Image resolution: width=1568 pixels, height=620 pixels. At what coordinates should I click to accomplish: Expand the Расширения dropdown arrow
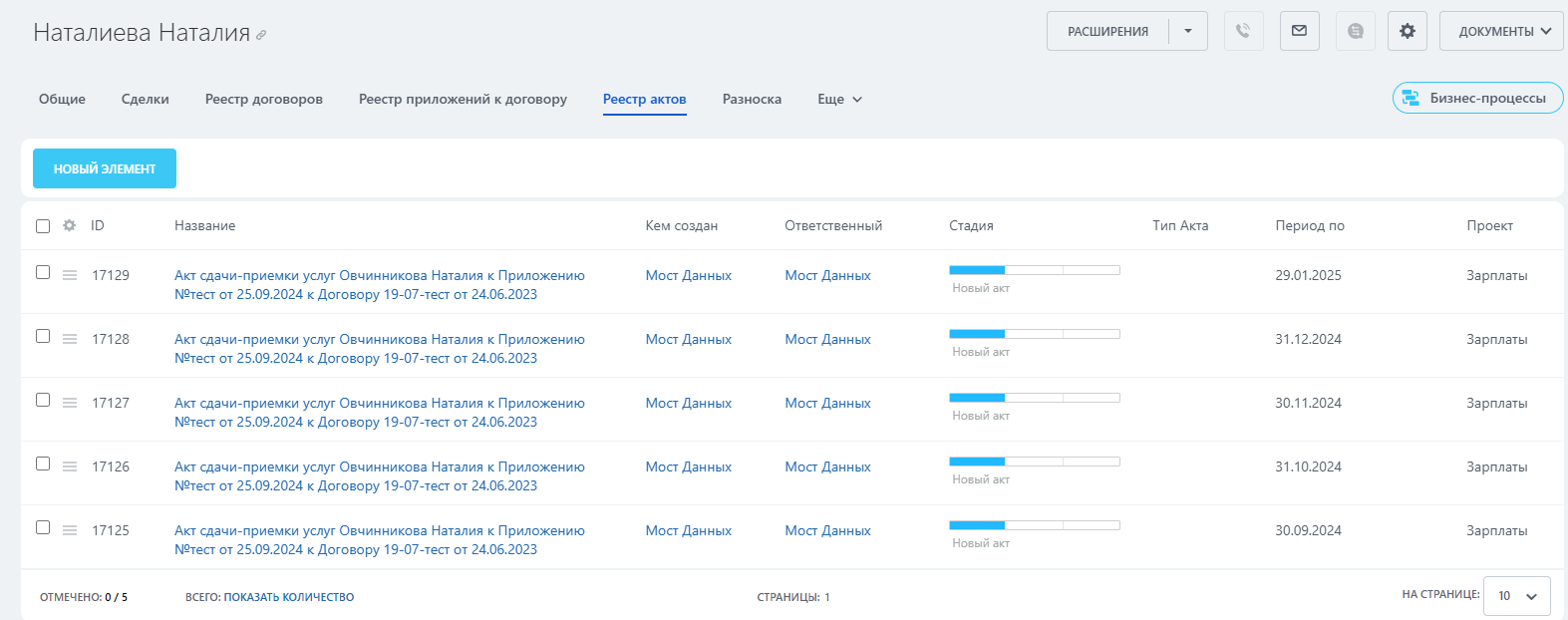(x=1188, y=31)
